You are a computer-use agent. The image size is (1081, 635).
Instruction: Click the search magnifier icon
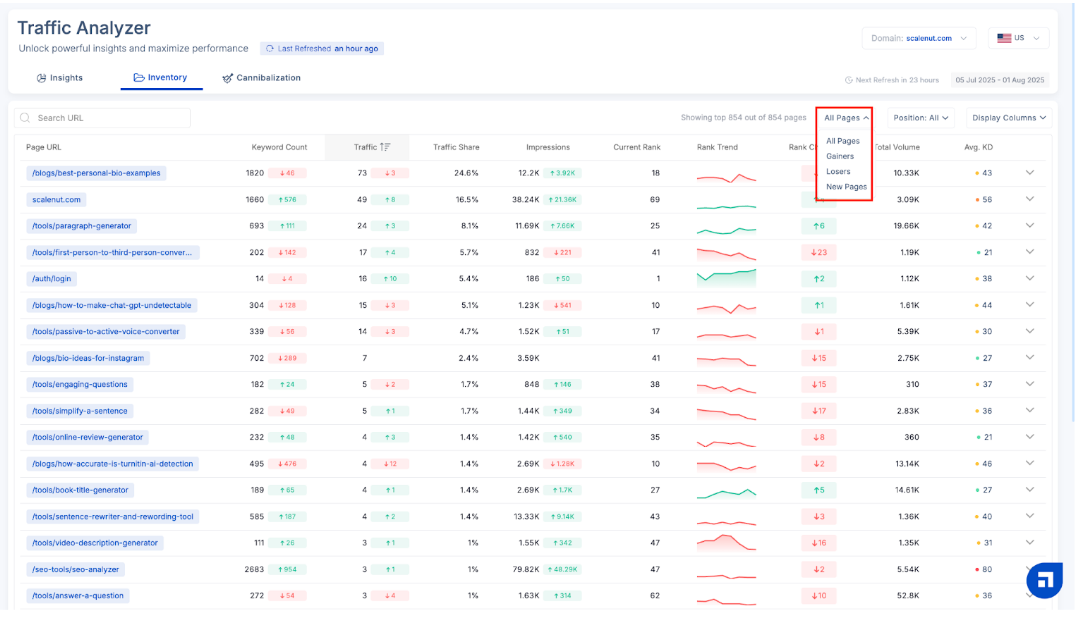tap(26, 118)
